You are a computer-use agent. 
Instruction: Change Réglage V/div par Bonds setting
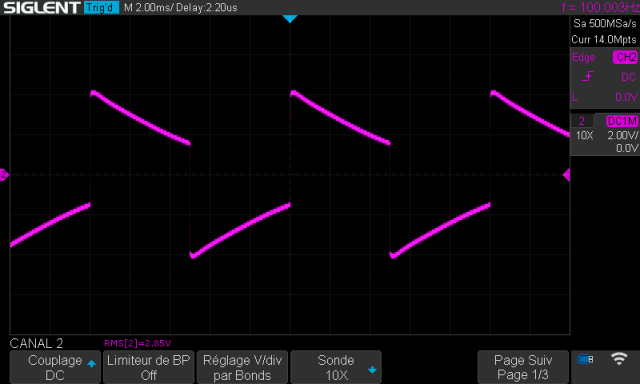point(242,367)
